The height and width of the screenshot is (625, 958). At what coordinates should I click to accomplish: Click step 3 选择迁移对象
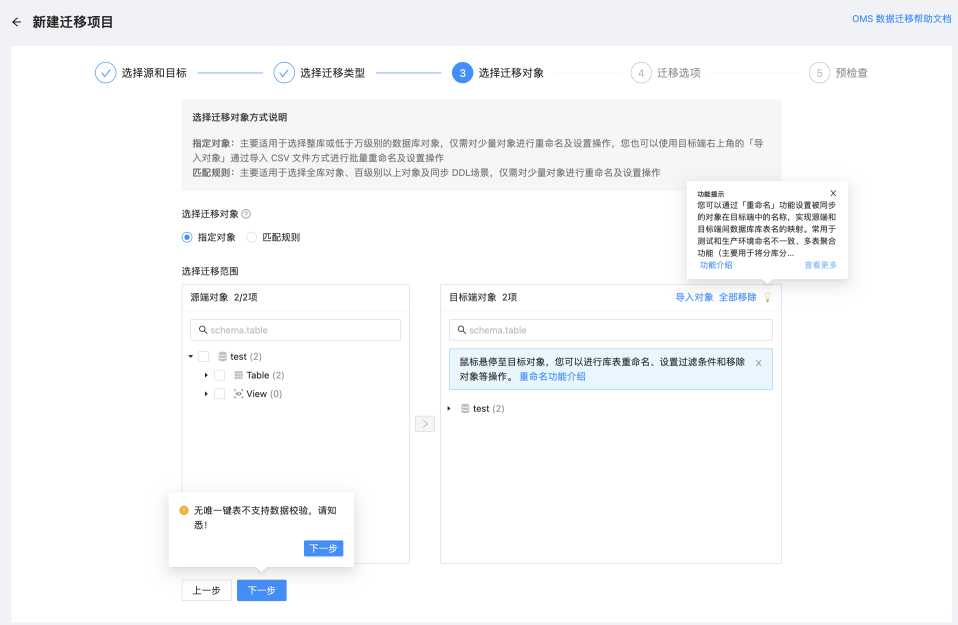(x=498, y=73)
